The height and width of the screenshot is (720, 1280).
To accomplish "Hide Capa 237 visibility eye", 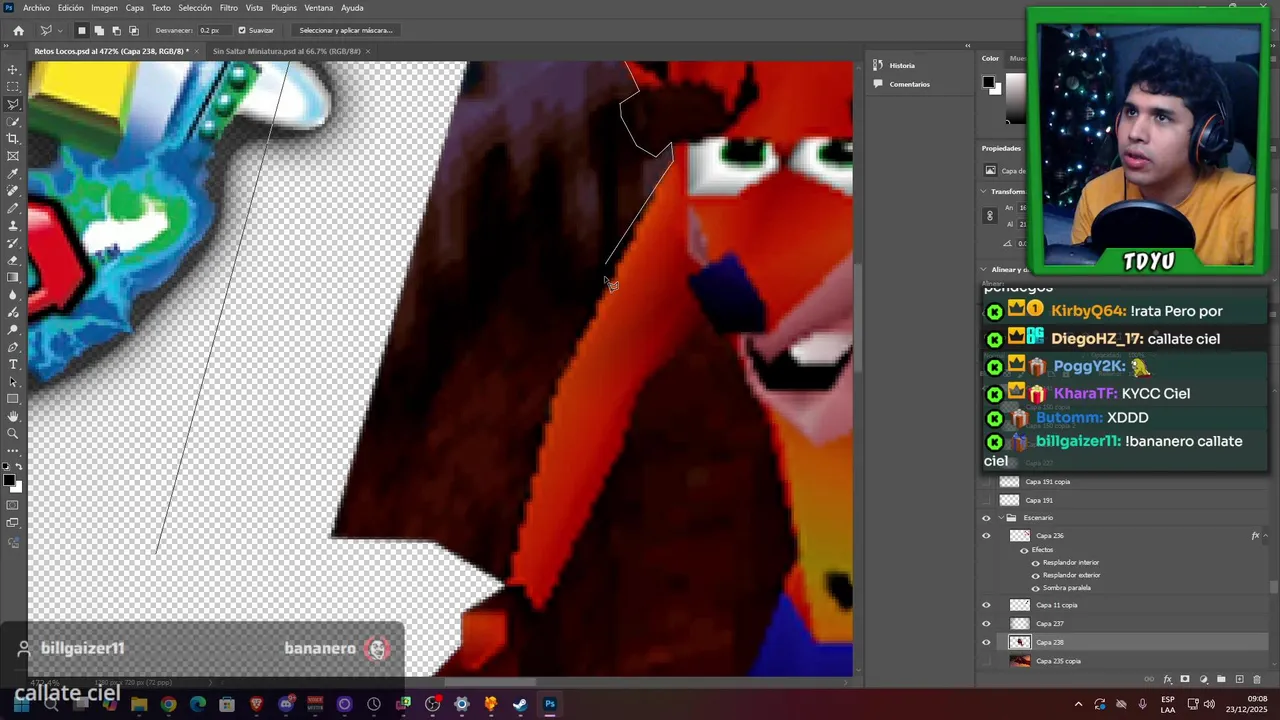I will pos(986,624).
